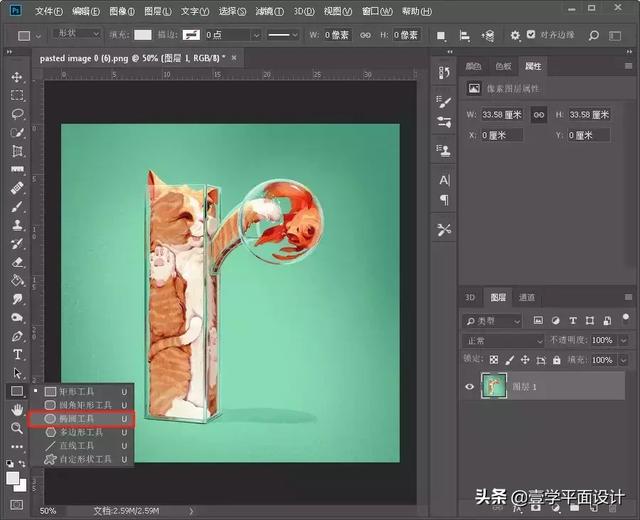Open the path alignment icon in options bar
Viewport: 640px width, 520px height.
pos(464,36)
